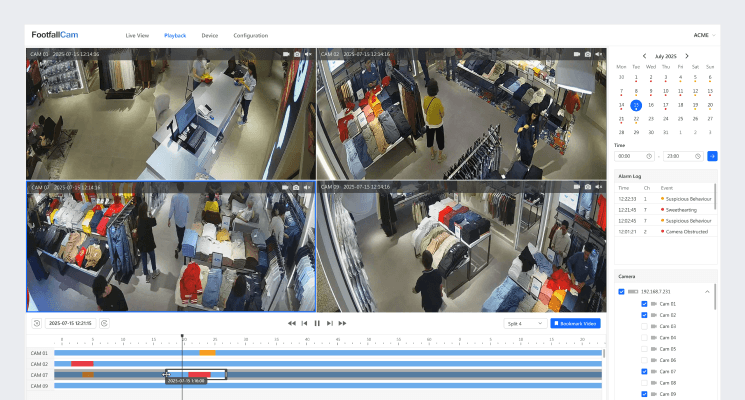
Task: Start recording on CAM 02 tile
Action: pyautogui.click(x=577, y=54)
